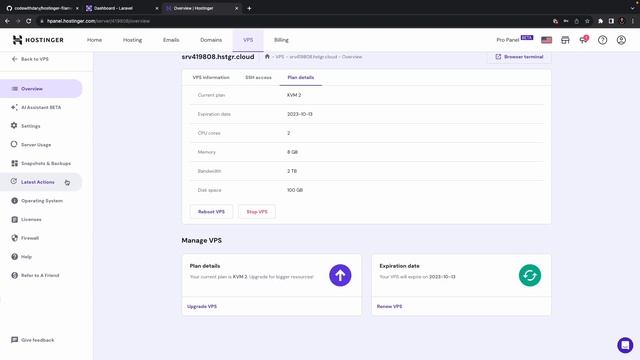Bookmark page with star icon

pos(587,21)
